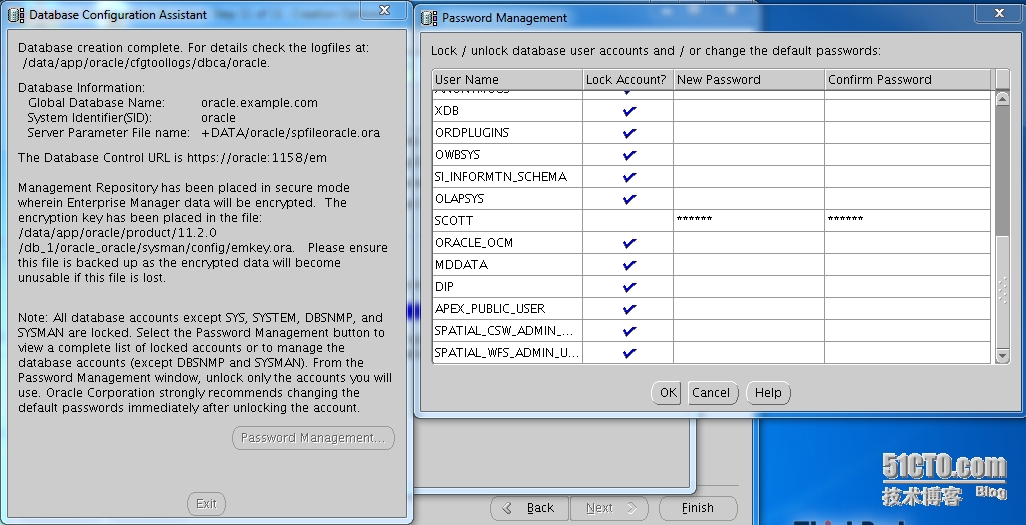Image resolution: width=1026 pixels, height=525 pixels.
Task: Toggle Lock Account for ORACLE_OCM
Action: [629, 243]
